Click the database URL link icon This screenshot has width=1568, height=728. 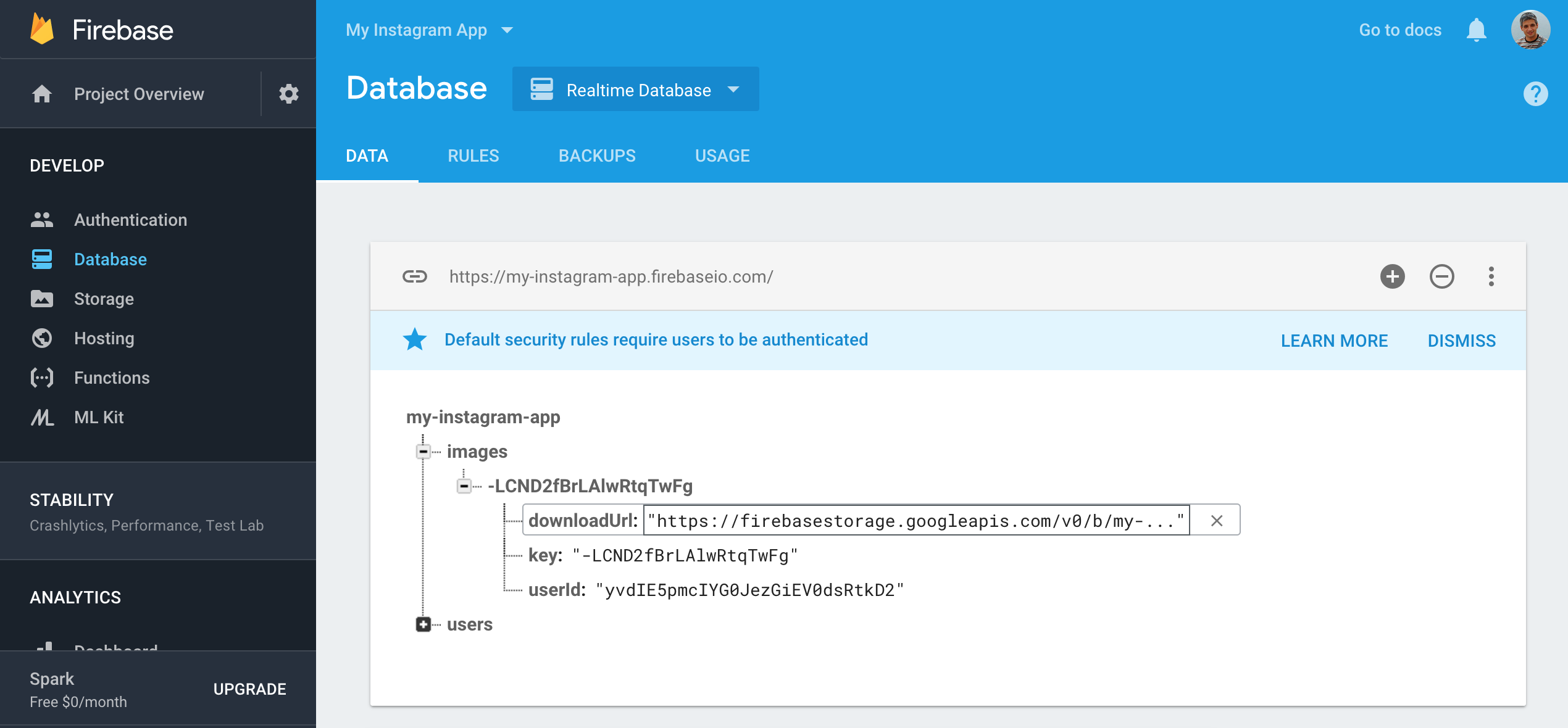(x=415, y=276)
